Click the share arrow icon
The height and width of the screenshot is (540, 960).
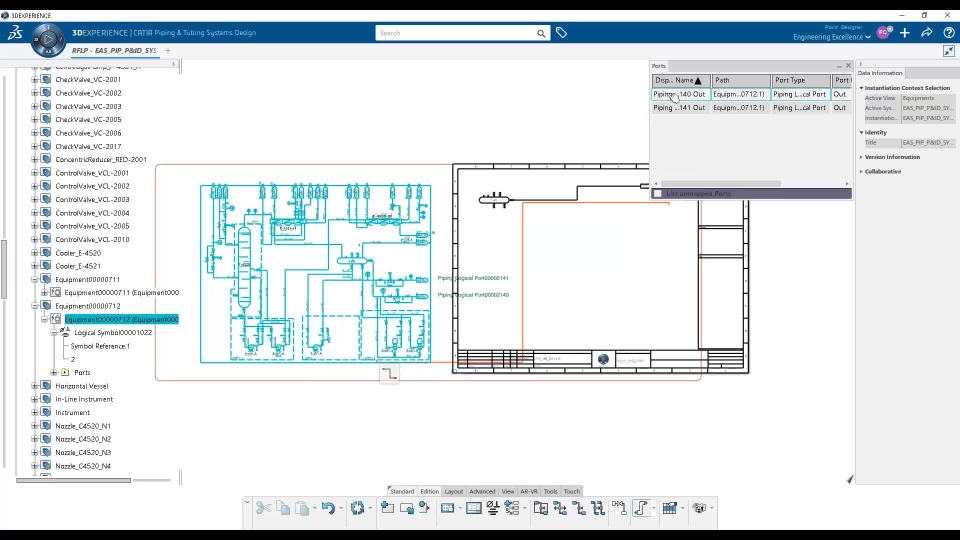(x=927, y=33)
